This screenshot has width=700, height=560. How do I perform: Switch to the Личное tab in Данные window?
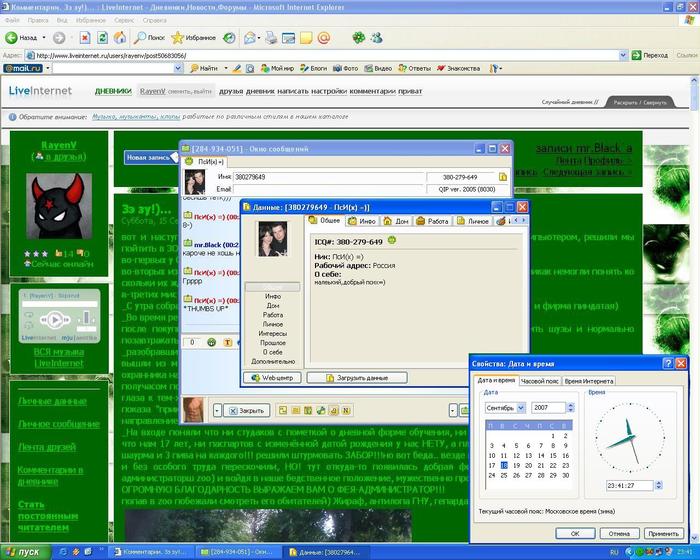473,221
